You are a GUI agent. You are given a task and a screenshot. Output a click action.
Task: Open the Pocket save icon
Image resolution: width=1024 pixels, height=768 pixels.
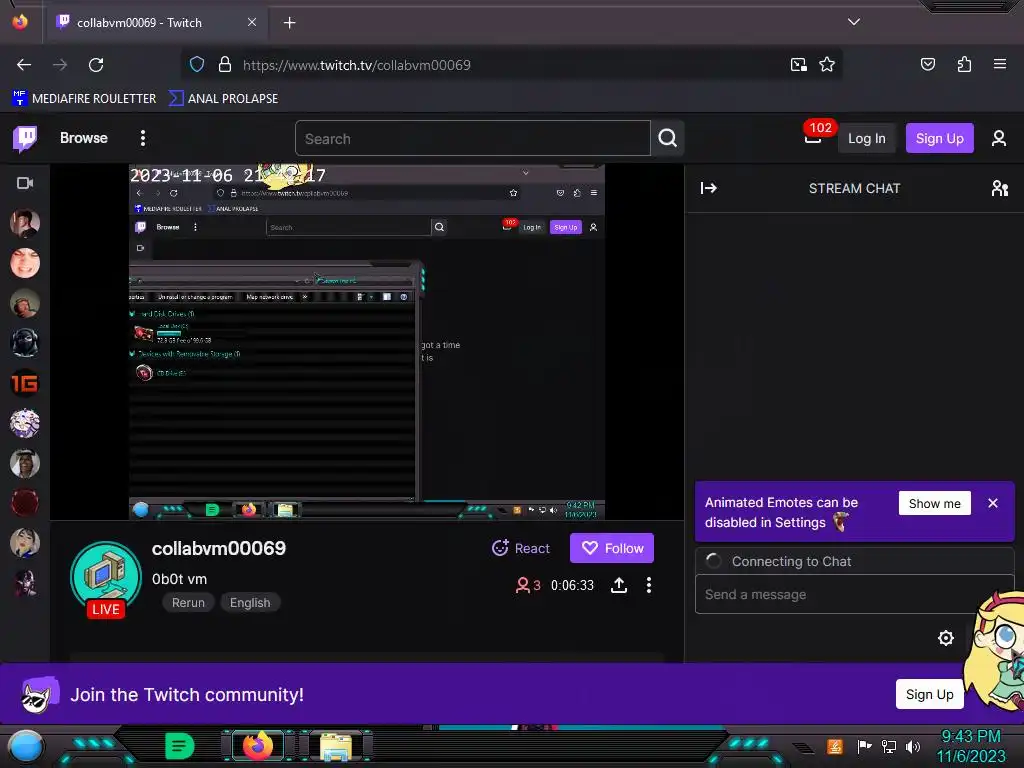point(927,65)
